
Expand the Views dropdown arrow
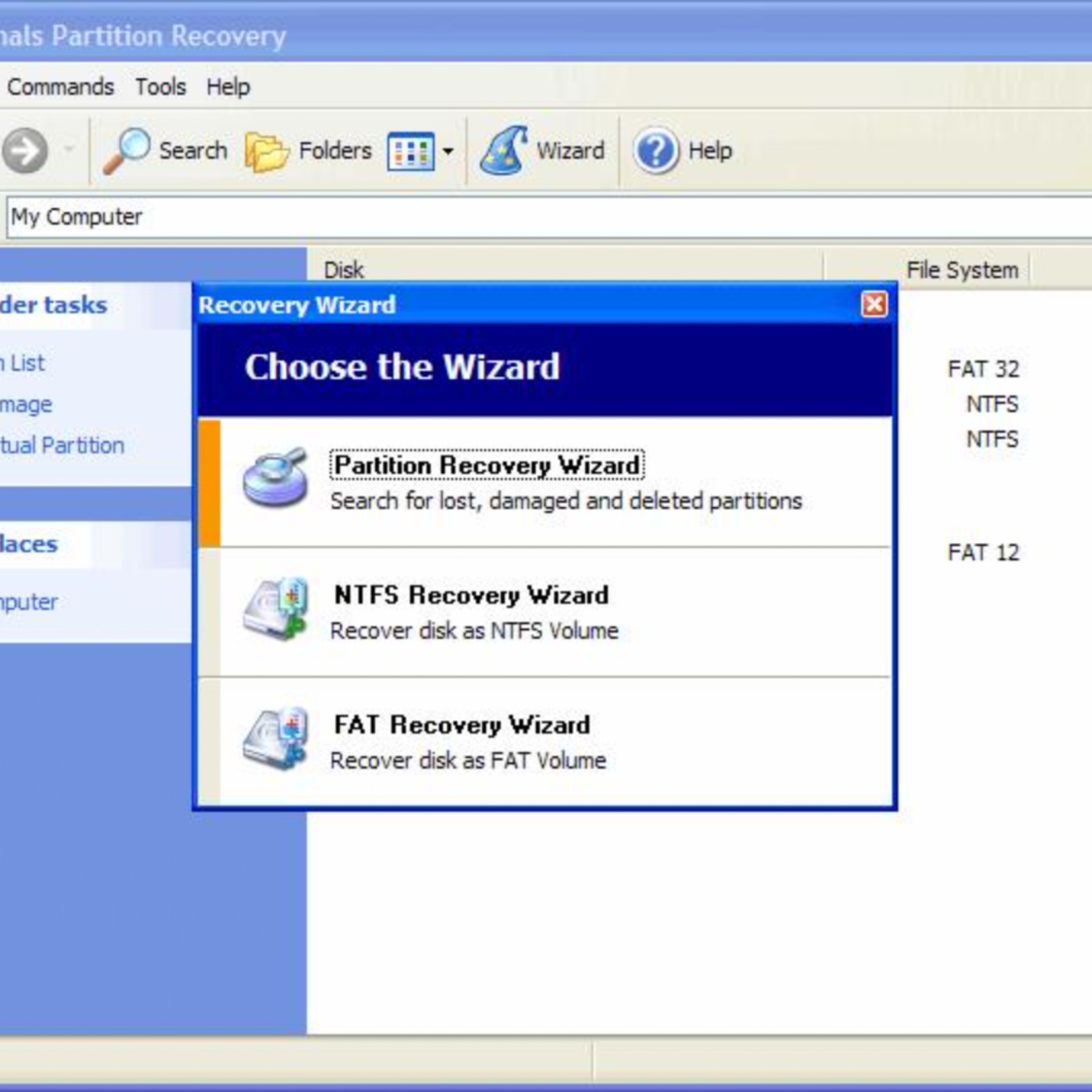pos(448,151)
